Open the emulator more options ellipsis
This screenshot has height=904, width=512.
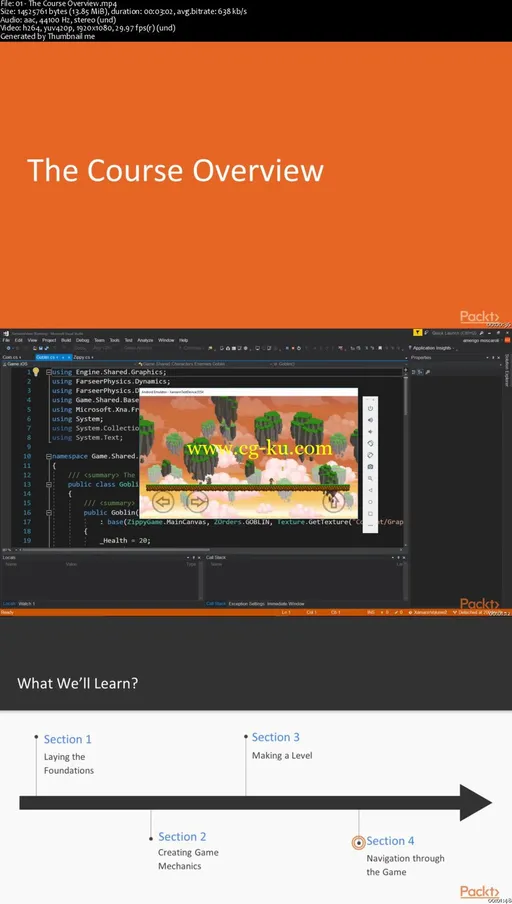370,525
